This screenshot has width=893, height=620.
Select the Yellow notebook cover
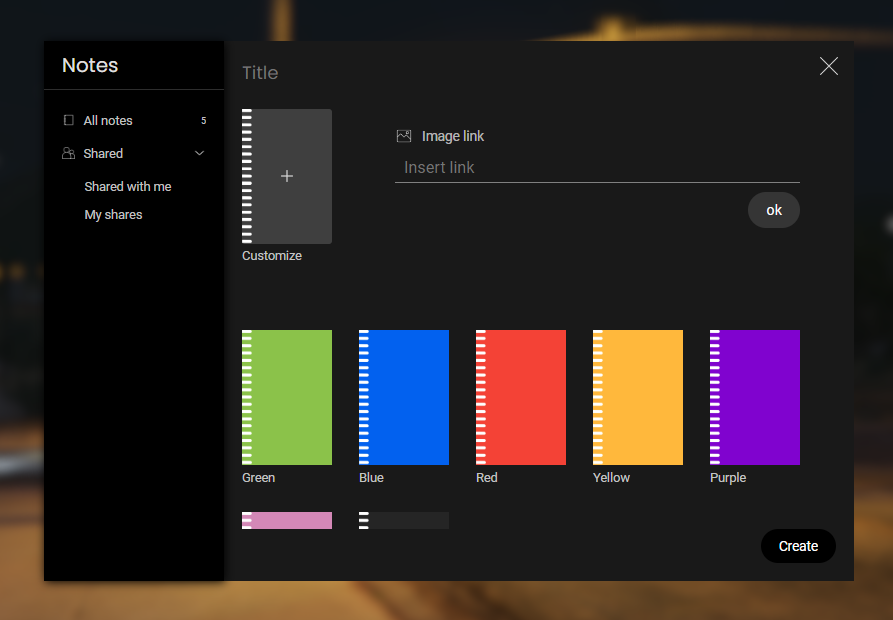tap(638, 397)
